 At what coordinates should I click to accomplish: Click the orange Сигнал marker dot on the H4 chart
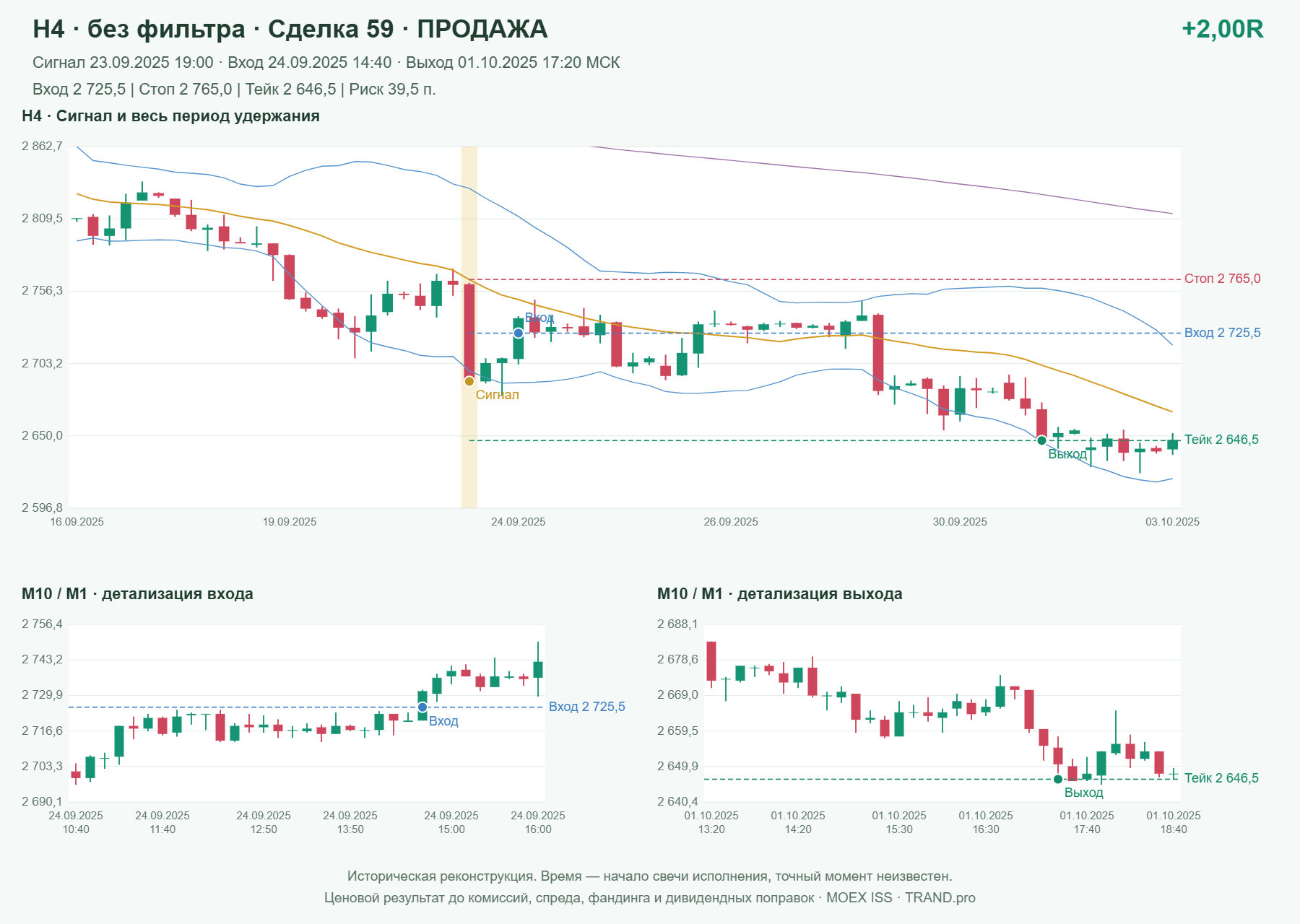coord(469,381)
